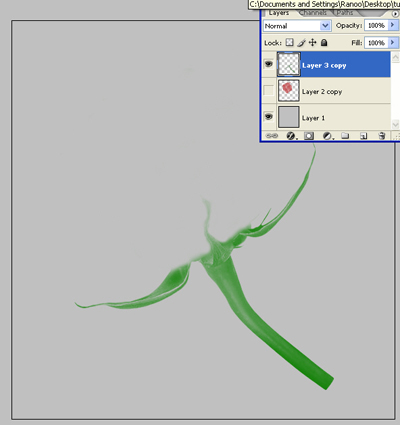Image resolution: width=400 pixels, height=425 pixels.
Task: Click the Opacity percentage field
Action: tap(376, 25)
